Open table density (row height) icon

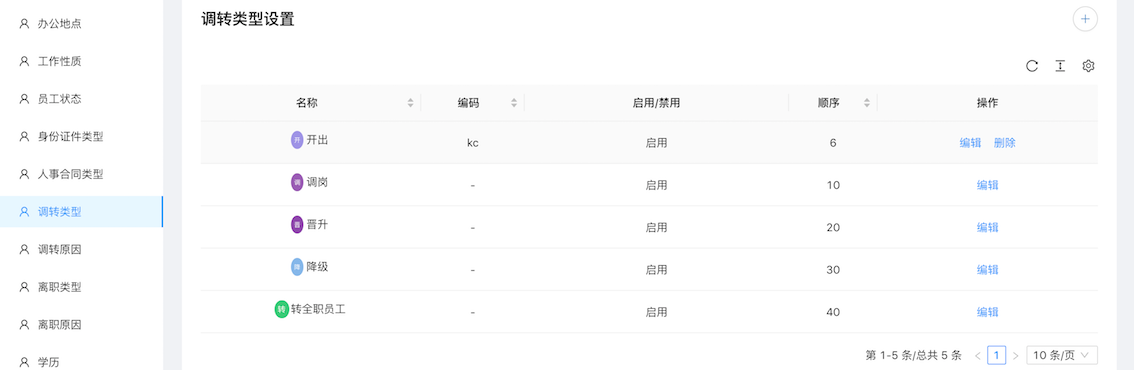point(1060,66)
